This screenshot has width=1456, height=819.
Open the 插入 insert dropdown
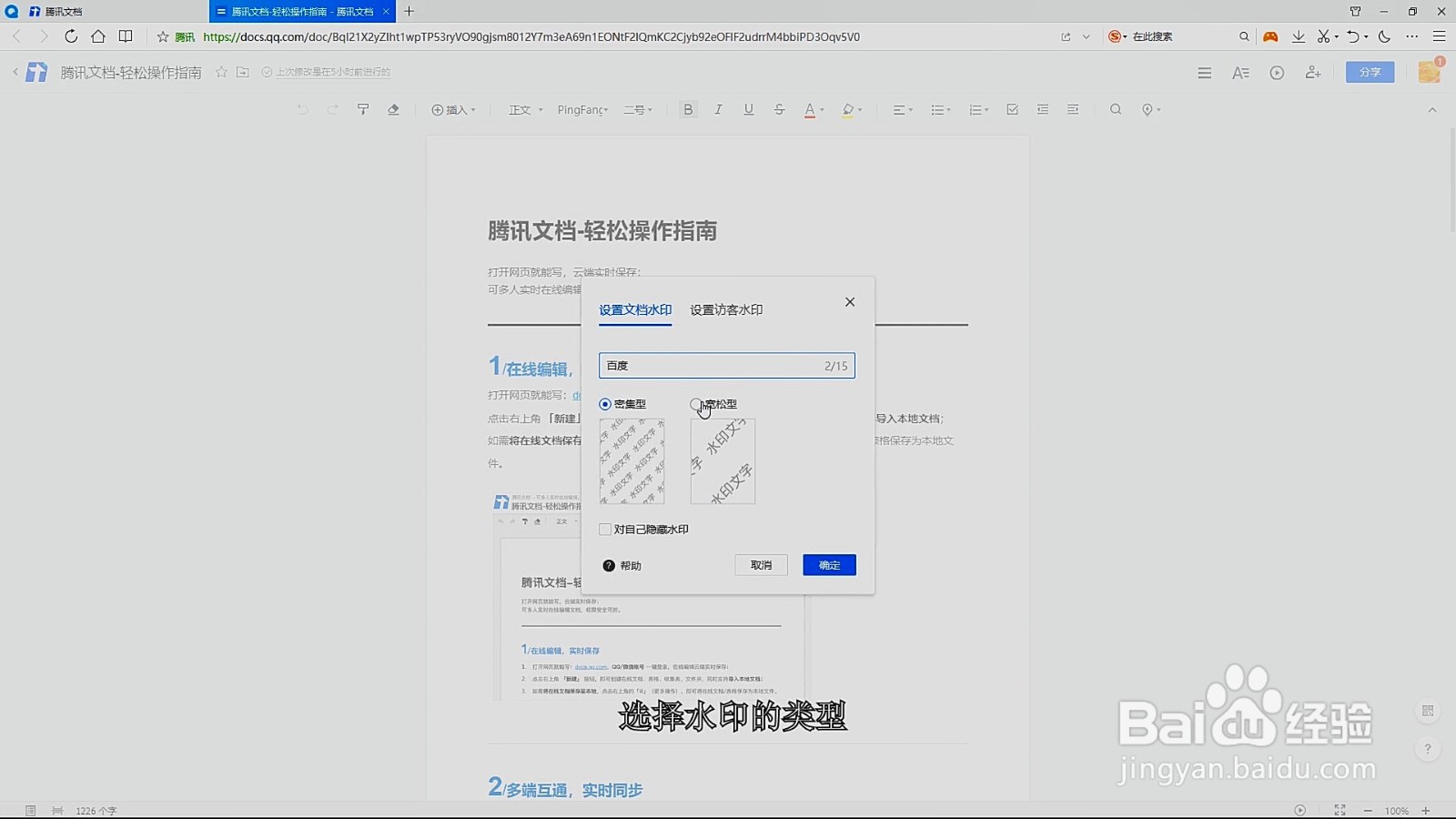[453, 110]
